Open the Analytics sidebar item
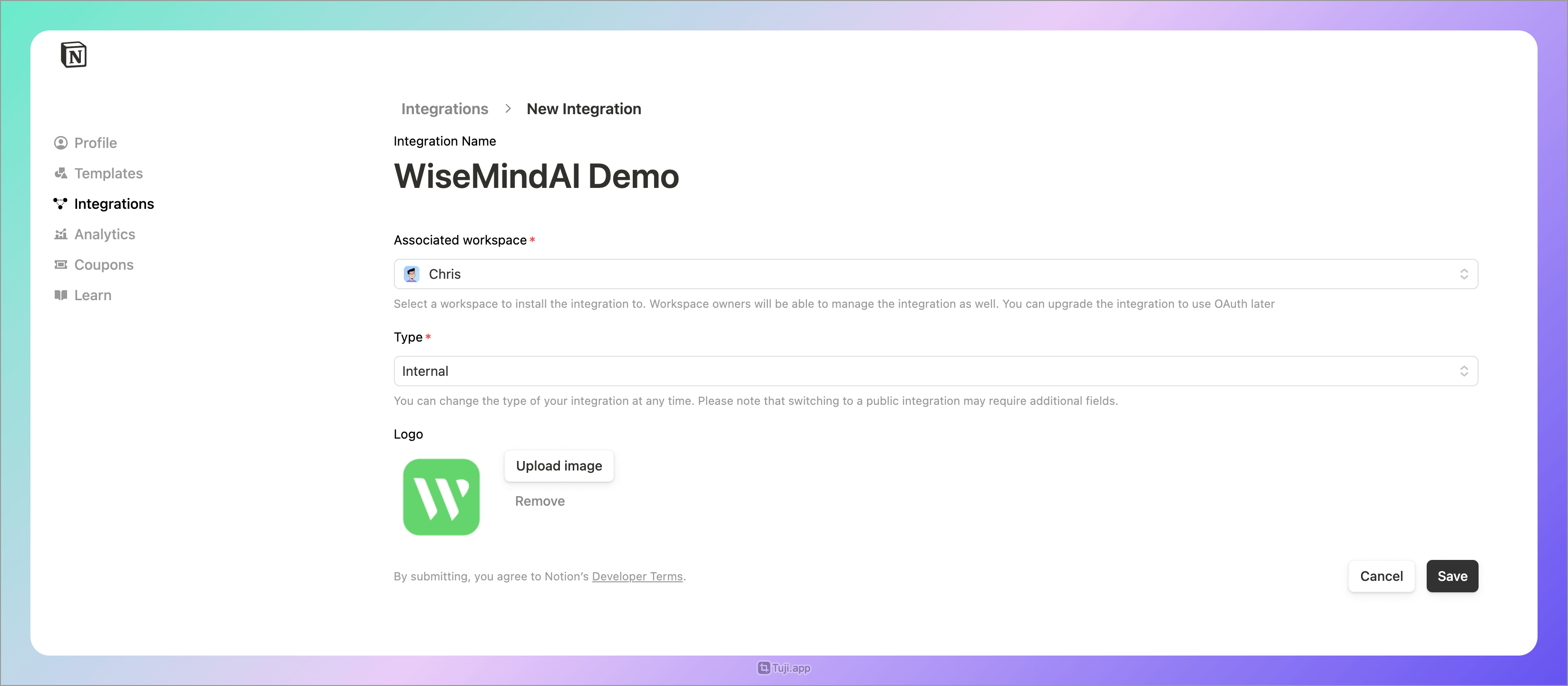This screenshot has width=1568, height=686. (105, 235)
